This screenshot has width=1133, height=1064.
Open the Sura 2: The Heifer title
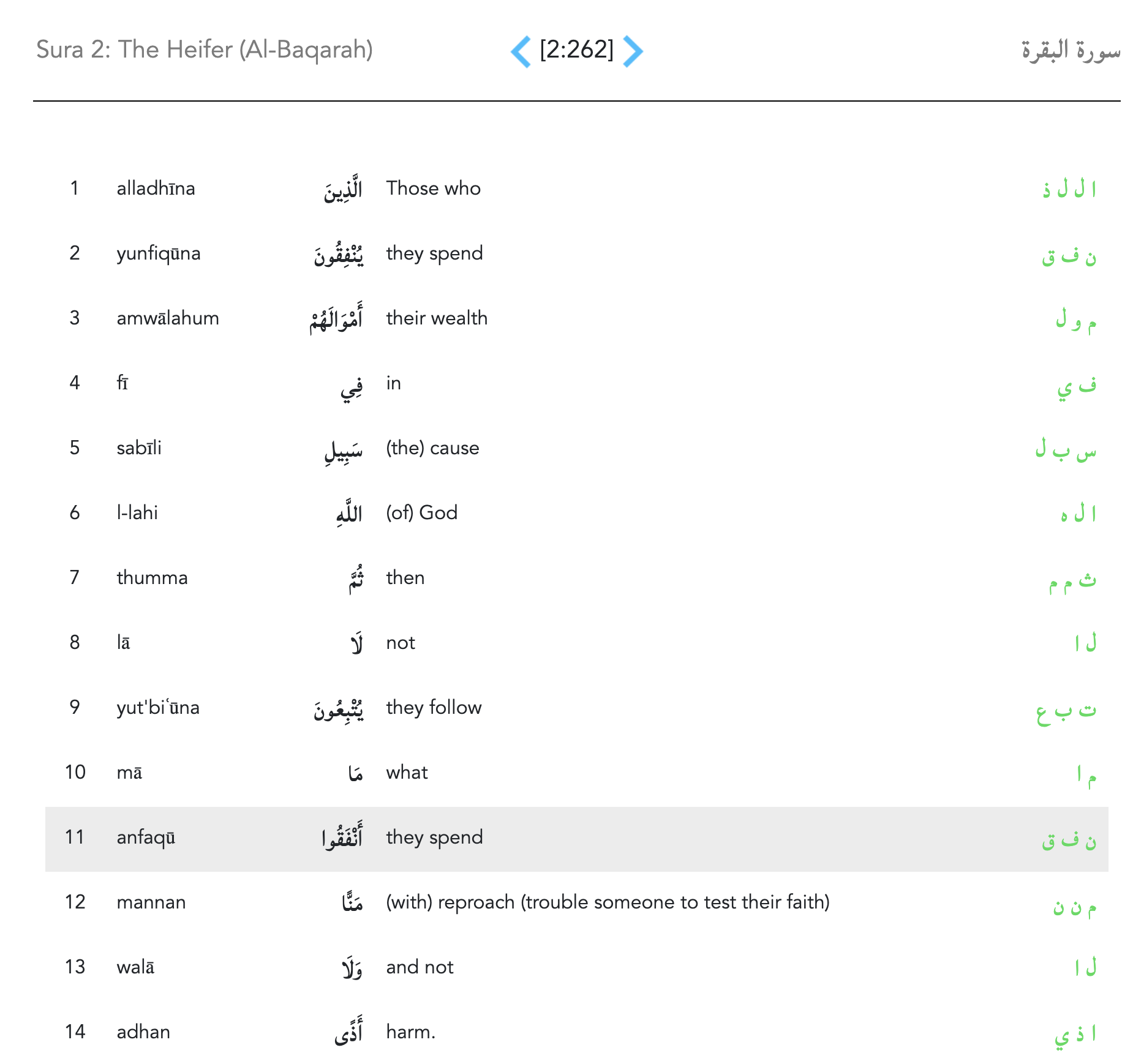pyautogui.click(x=204, y=50)
